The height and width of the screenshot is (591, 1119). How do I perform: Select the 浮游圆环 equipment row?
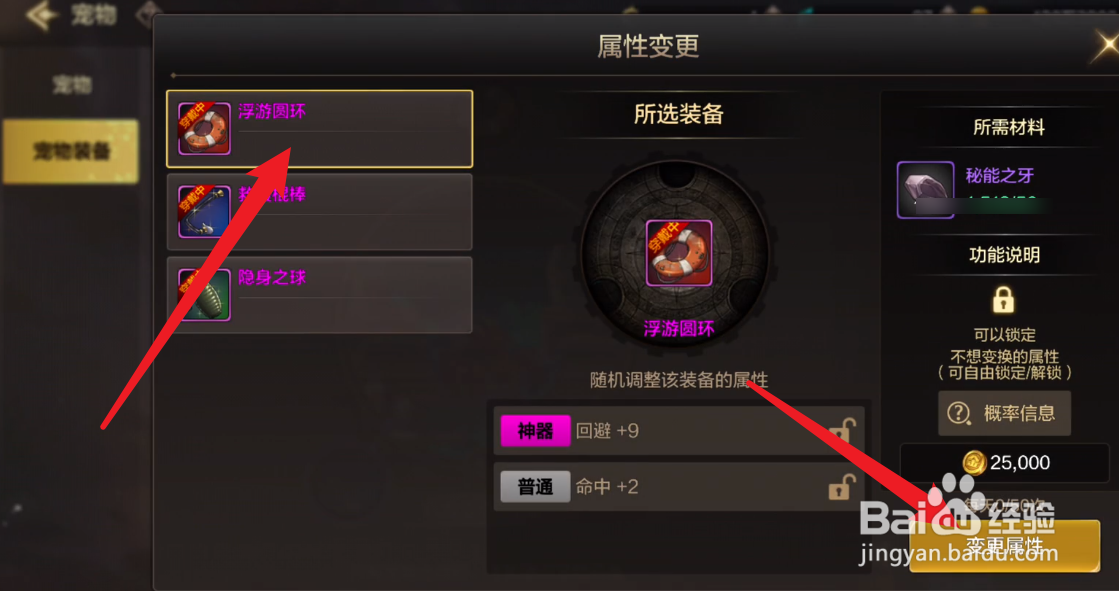pyautogui.click(x=320, y=129)
